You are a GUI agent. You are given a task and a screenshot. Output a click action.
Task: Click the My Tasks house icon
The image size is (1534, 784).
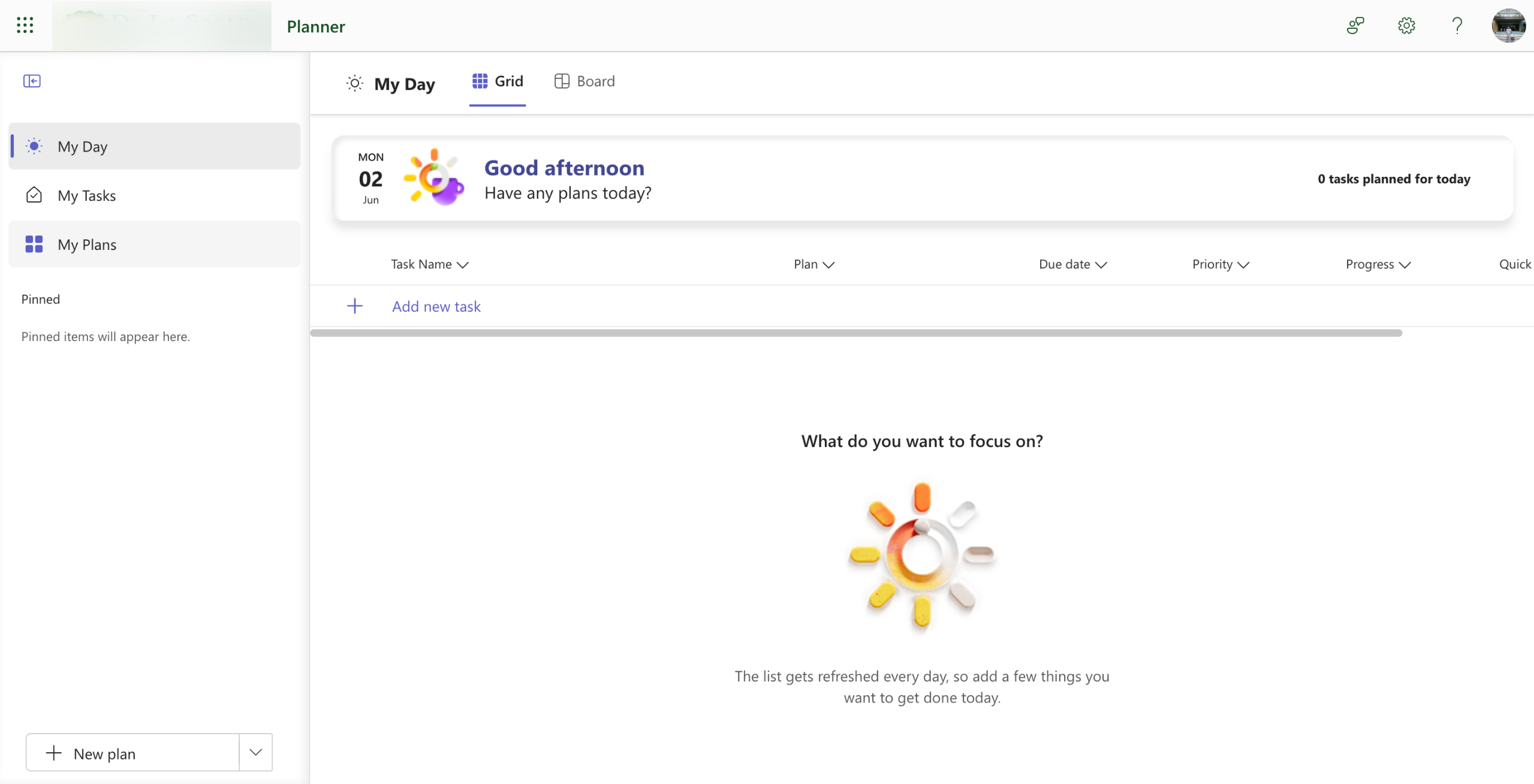(34, 195)
